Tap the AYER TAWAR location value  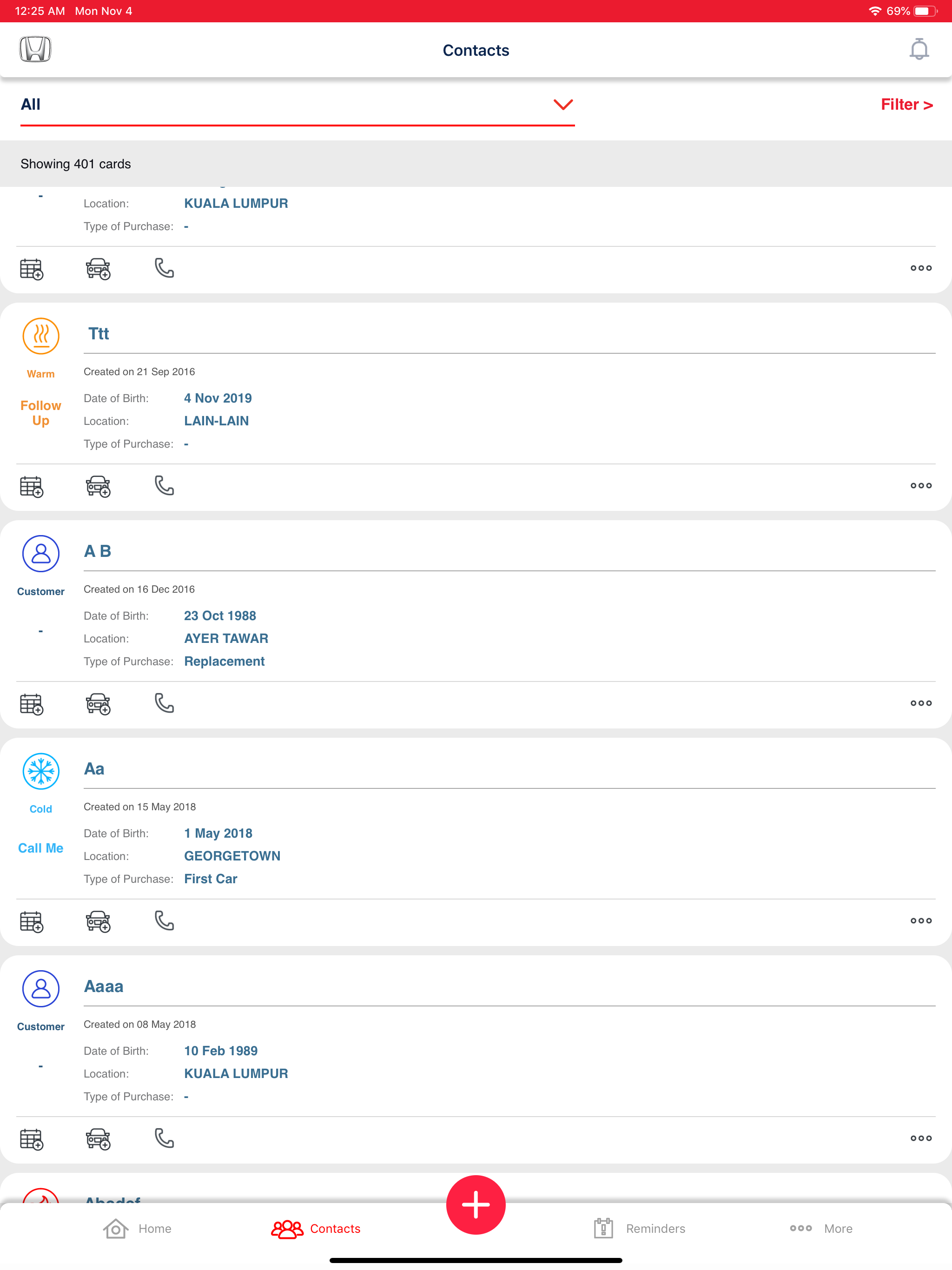(x=226, y=638)
